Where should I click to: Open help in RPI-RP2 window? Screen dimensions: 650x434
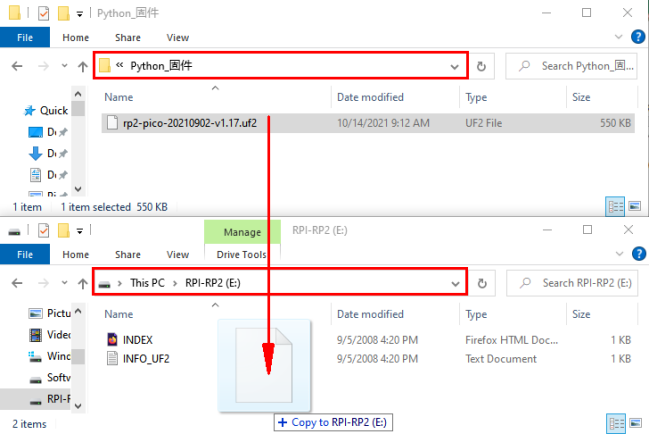pos(638,254)
